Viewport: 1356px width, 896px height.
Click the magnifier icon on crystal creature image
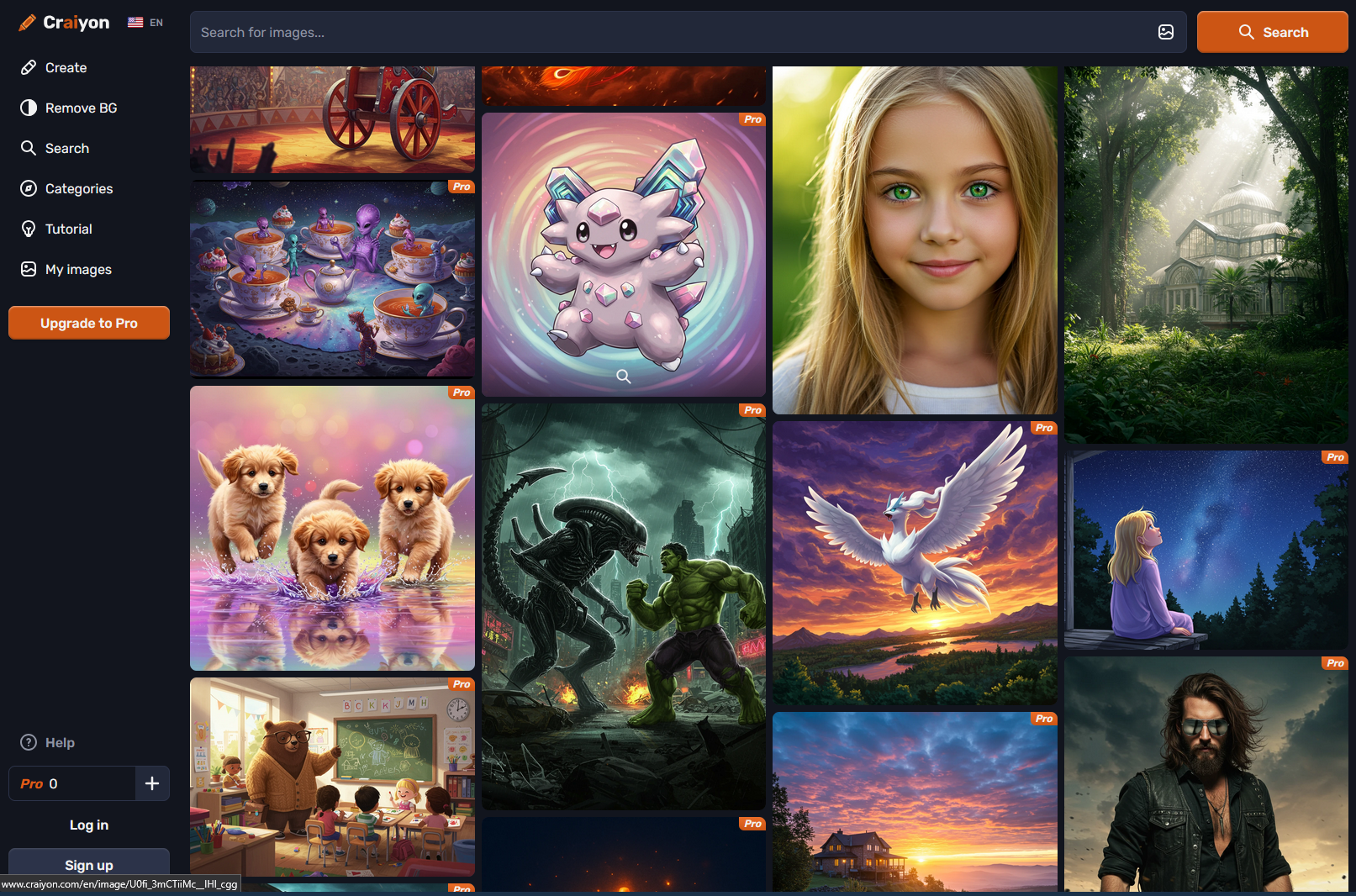tap(623, 377)
